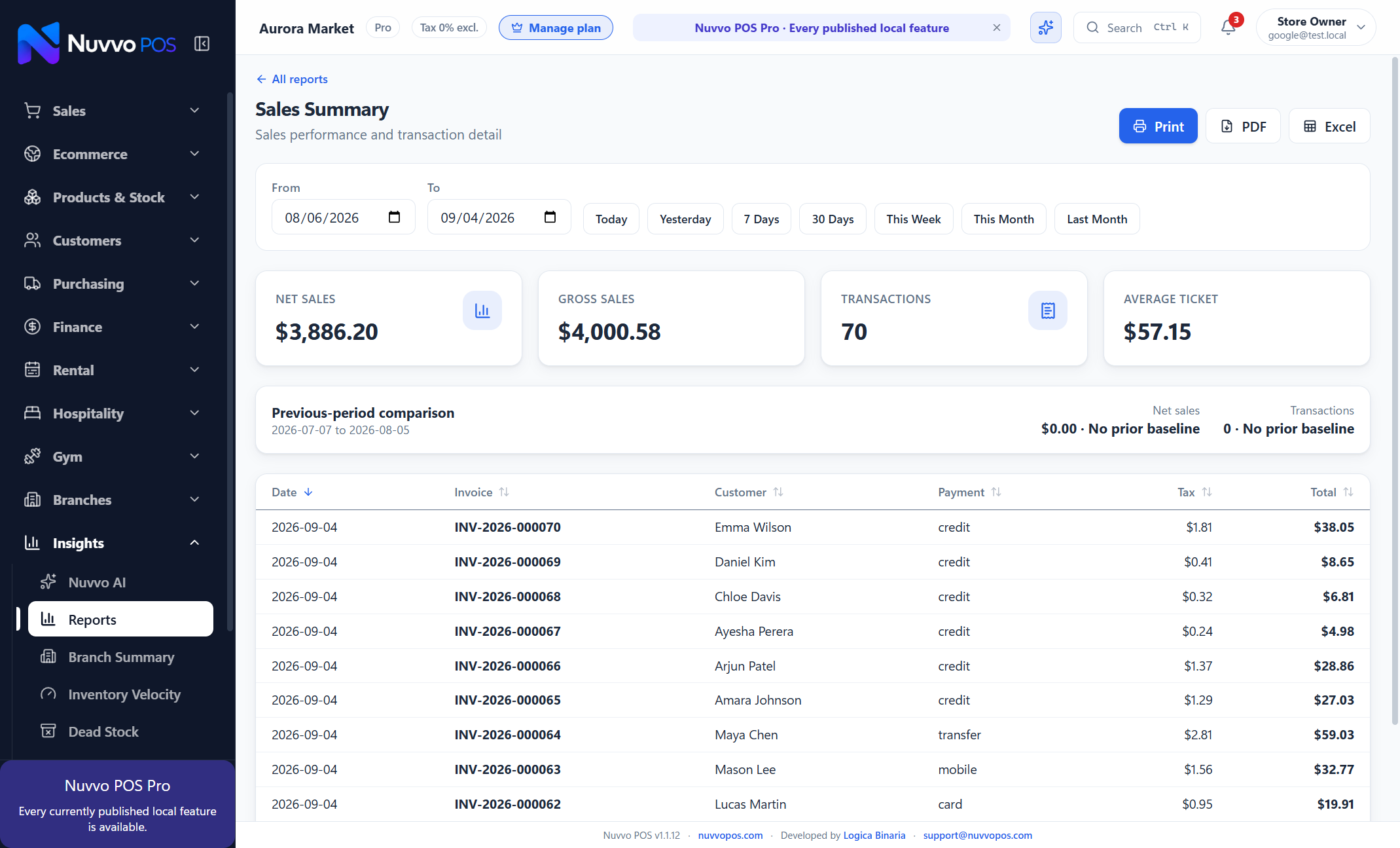Select the Last Month preset
Screen dimensions: 1400x848
pos(1096,219)
